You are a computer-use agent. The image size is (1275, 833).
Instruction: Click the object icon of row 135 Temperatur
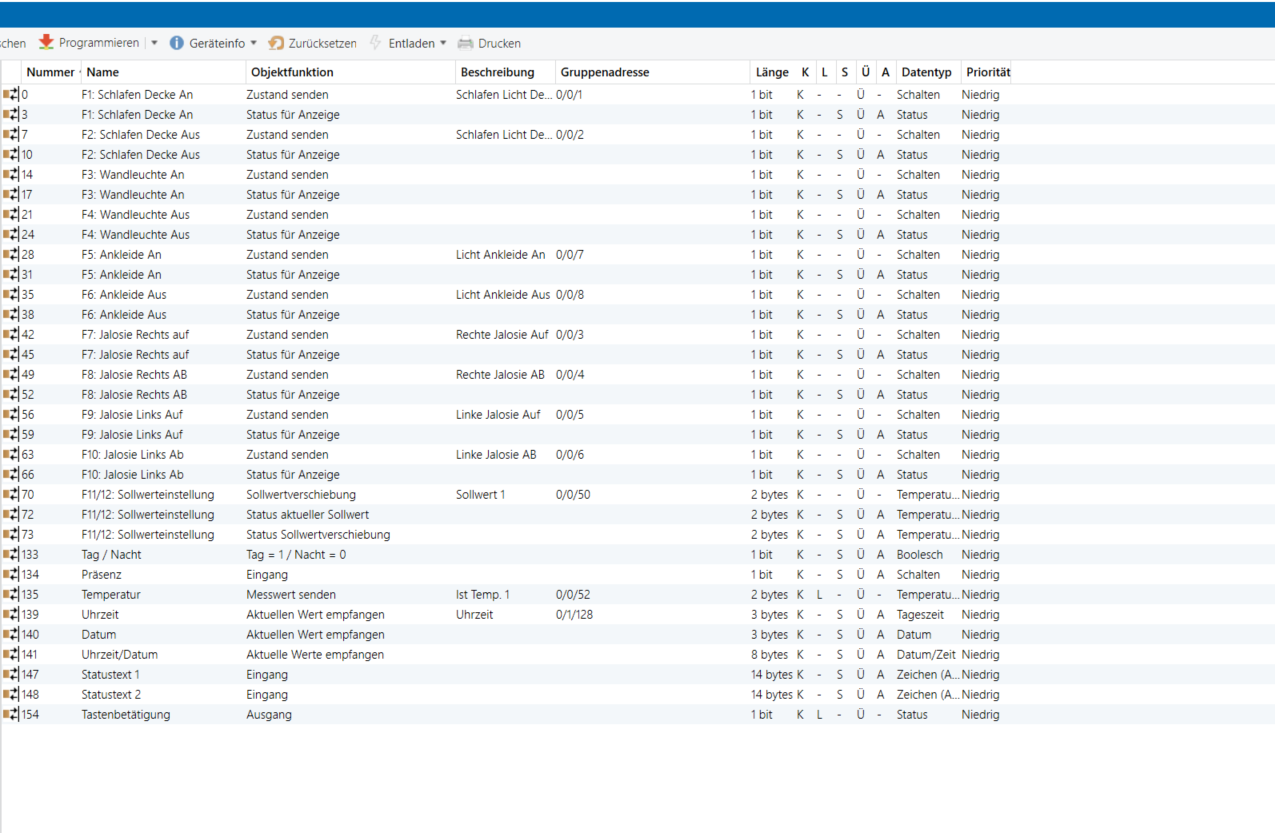[x=11, y=594]
